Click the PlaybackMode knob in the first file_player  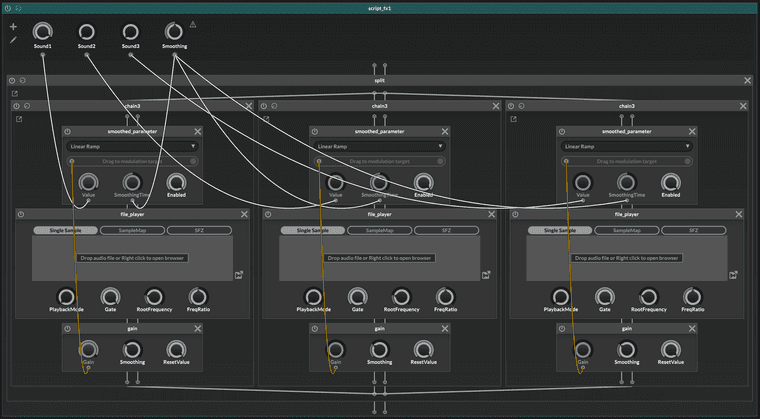pos(66,297)
